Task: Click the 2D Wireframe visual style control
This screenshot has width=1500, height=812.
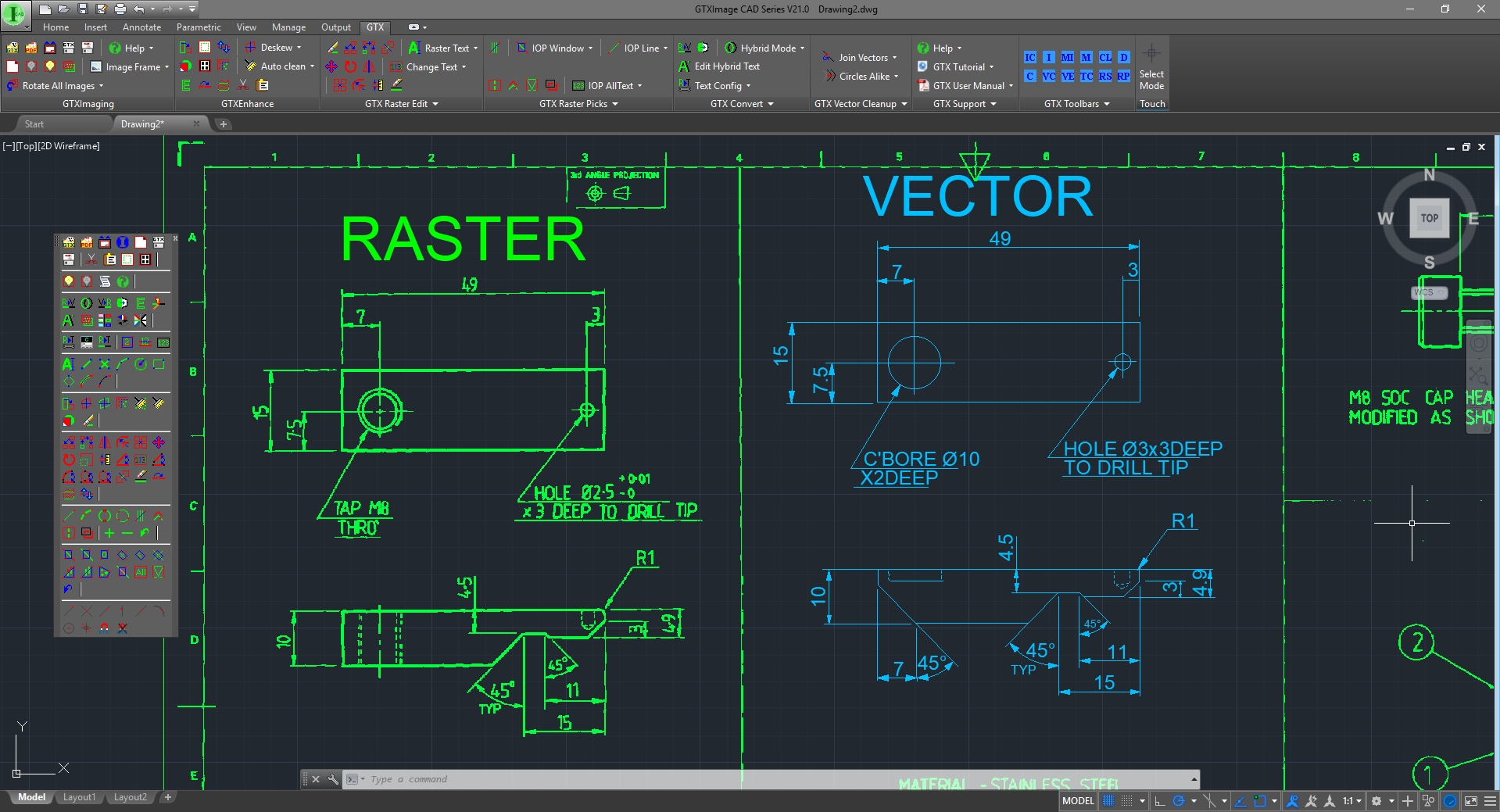Action: click(x=70, y=146)
